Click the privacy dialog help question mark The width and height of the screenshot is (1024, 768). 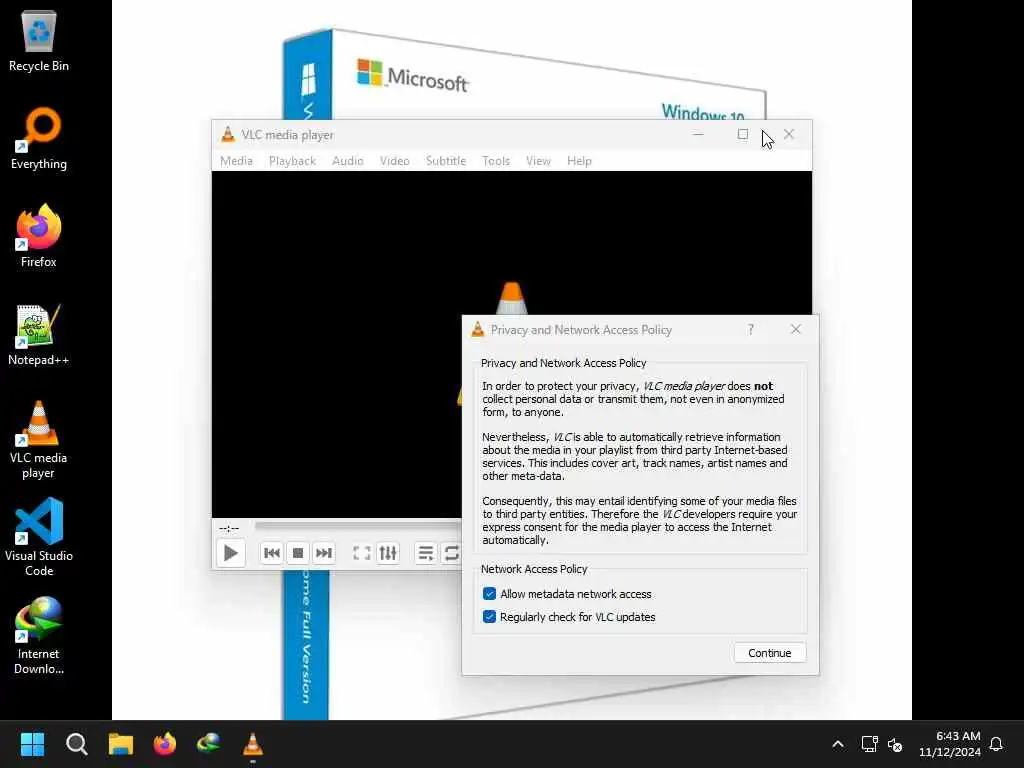coord(751,329)
